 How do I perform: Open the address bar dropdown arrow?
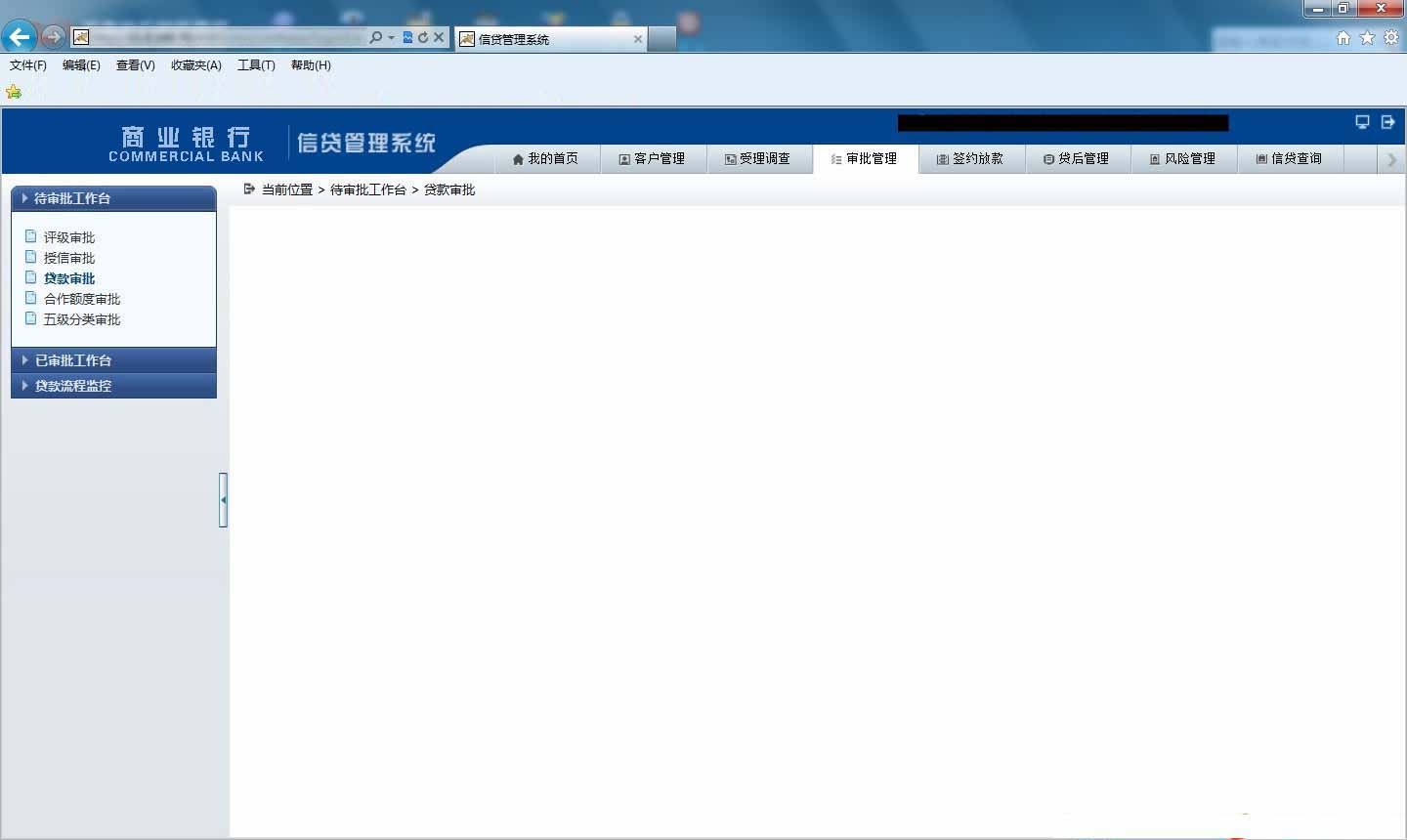pyautogui.click(x=391, y=37)
